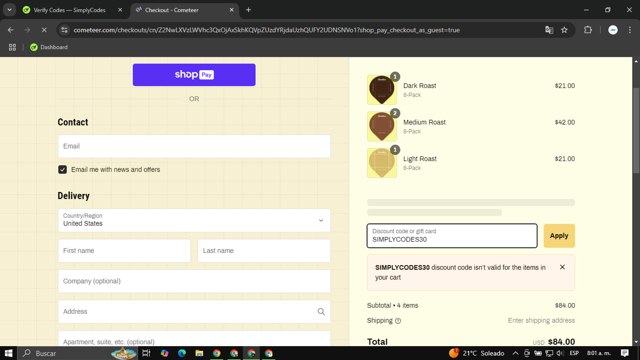Screen dimensions: 640x360
Task: Click the battery tray icon
Action: click(538, 353)
